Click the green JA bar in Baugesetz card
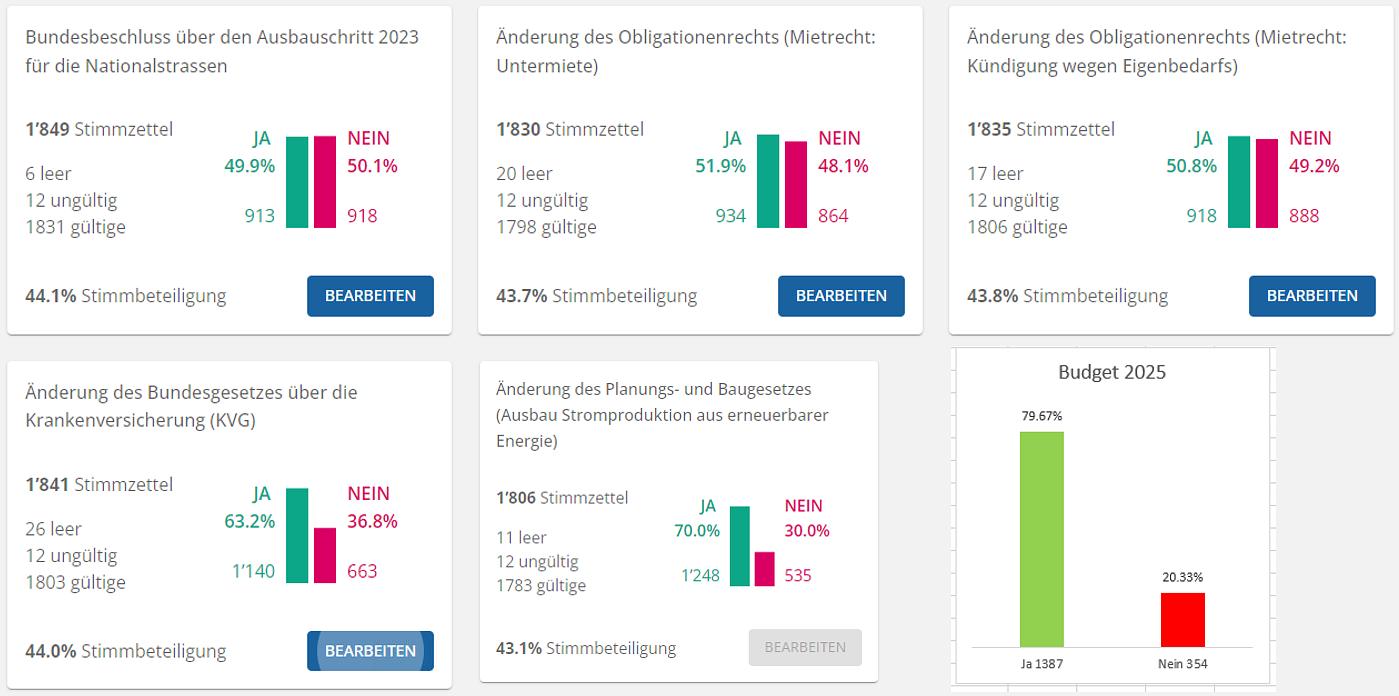The image size is (1399, 696). click(x=739, y=546)
